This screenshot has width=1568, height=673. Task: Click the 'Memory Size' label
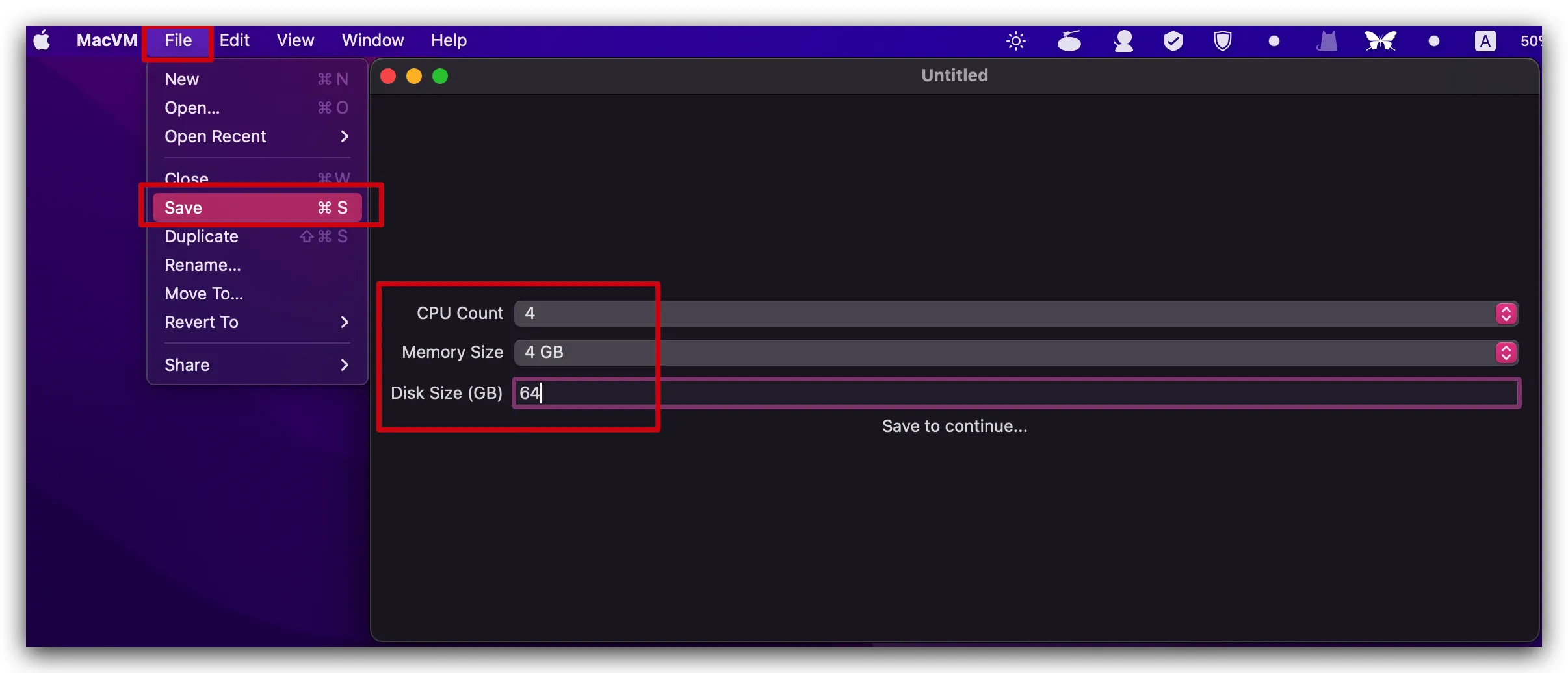452,352
